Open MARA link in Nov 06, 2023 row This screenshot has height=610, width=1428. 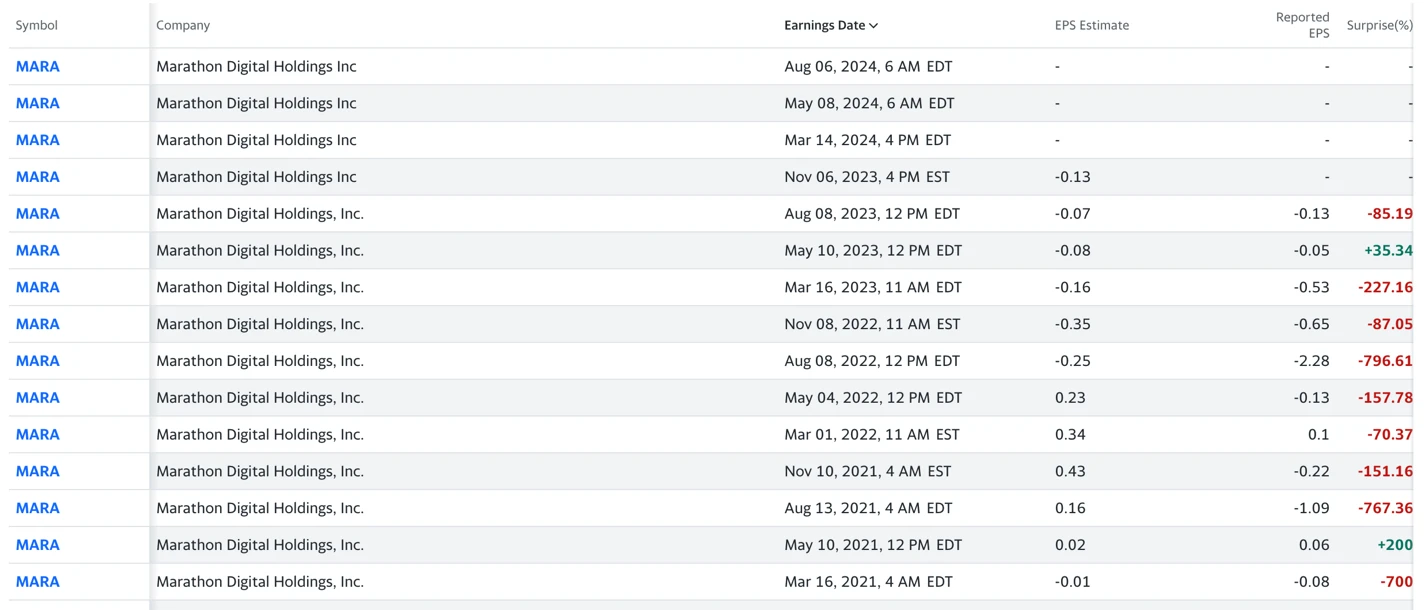38,177
